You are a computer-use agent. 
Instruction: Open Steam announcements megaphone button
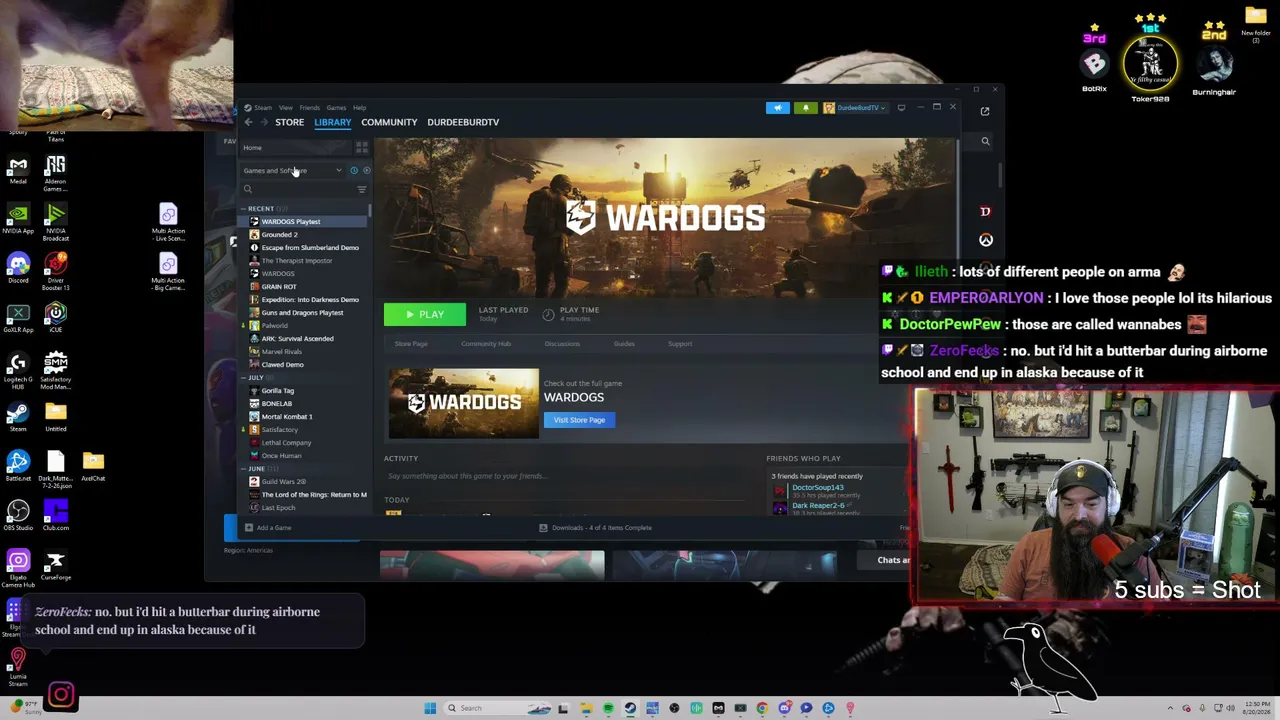(777, 108)
